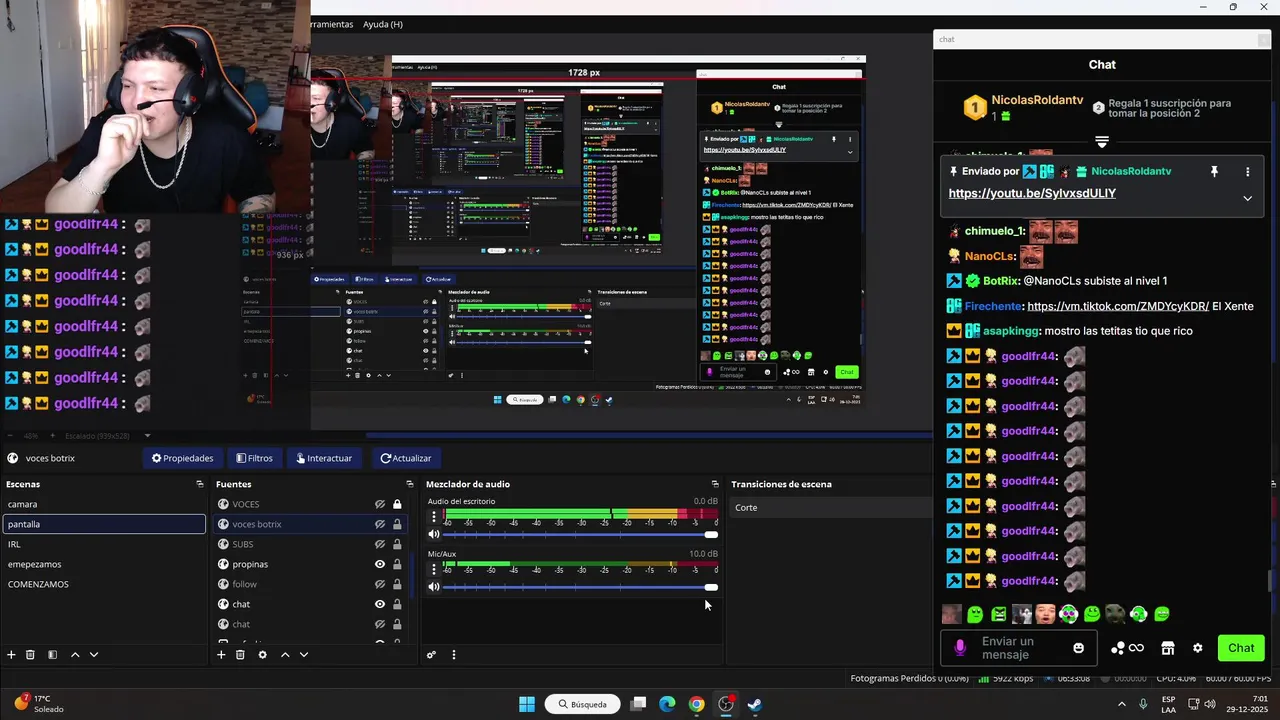Open scene filters icon in Escenas toolbar
This screenshot has width=1280, height=720.
click(x=52, y=655)
